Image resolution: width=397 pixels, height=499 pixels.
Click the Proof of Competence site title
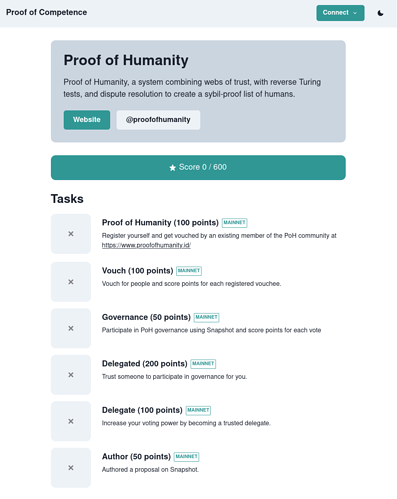coord(46,12)
